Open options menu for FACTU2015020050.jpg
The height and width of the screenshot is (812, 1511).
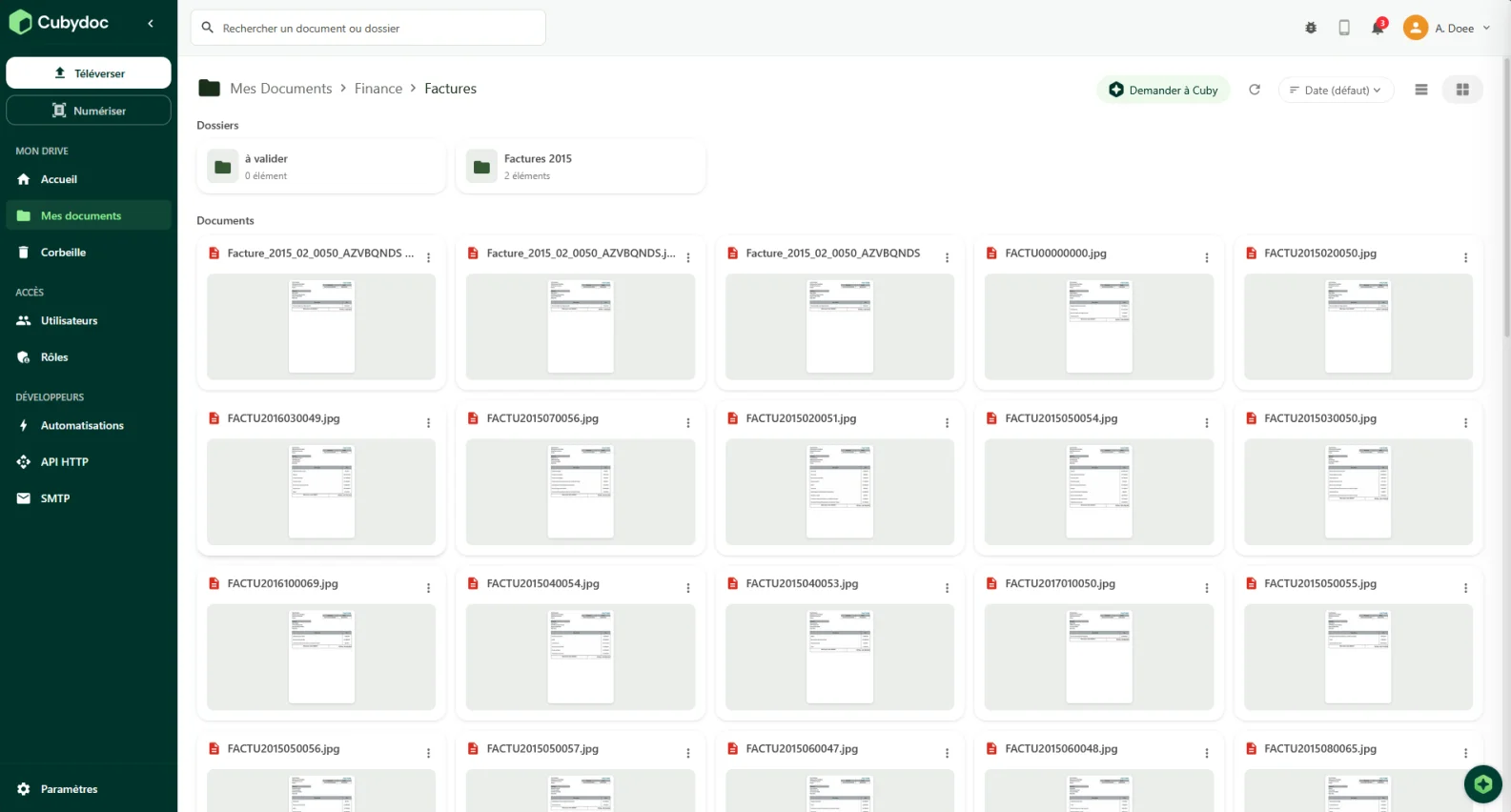click(x=1465, y=258)
